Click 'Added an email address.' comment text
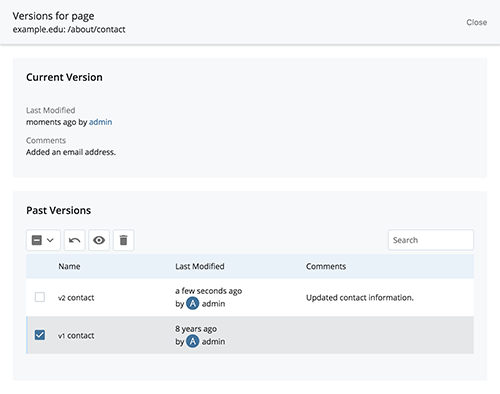Viewport: 500px width, 394px height. coord(71,152)
